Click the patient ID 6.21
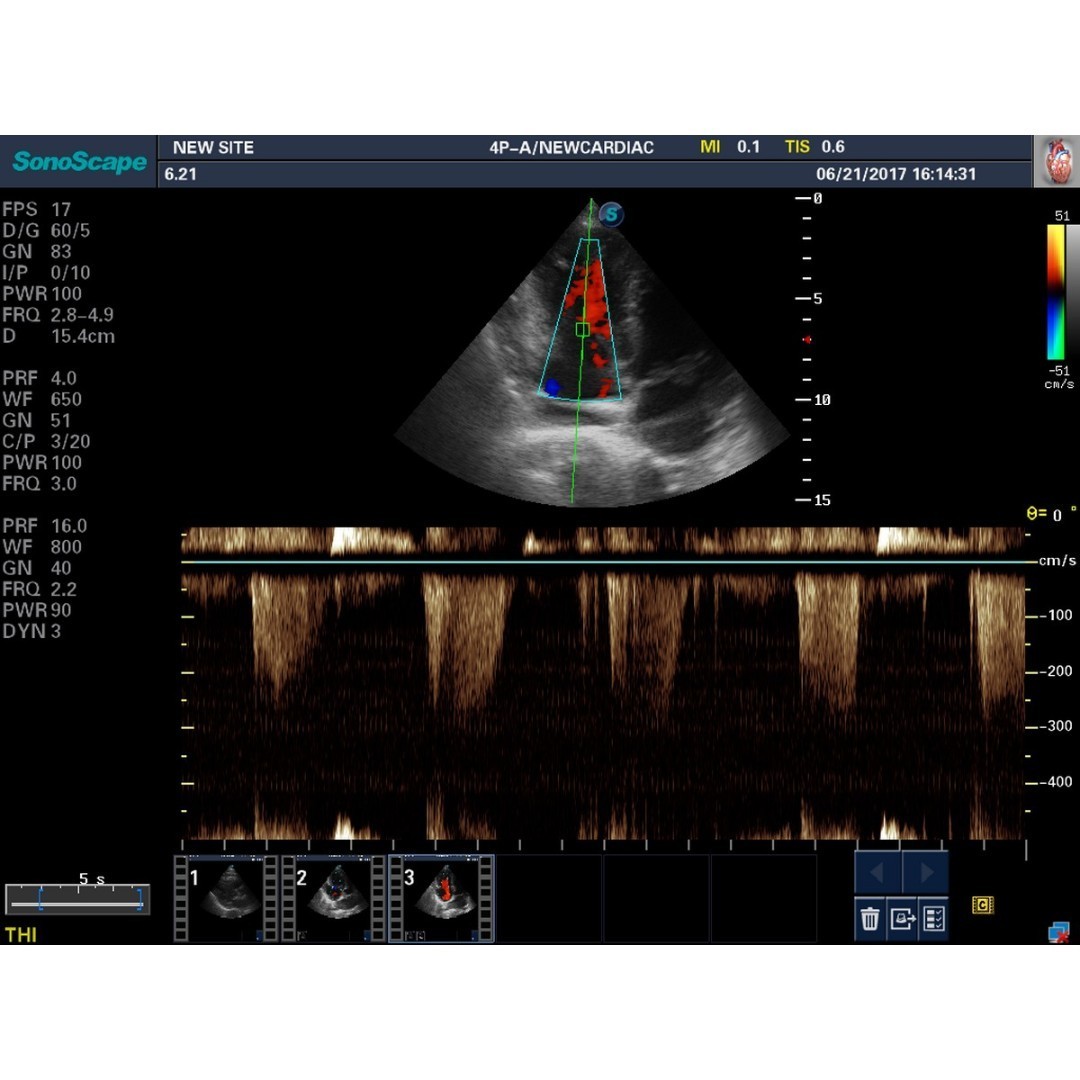The image size is (1080, 1080). (x=180, y=174)
